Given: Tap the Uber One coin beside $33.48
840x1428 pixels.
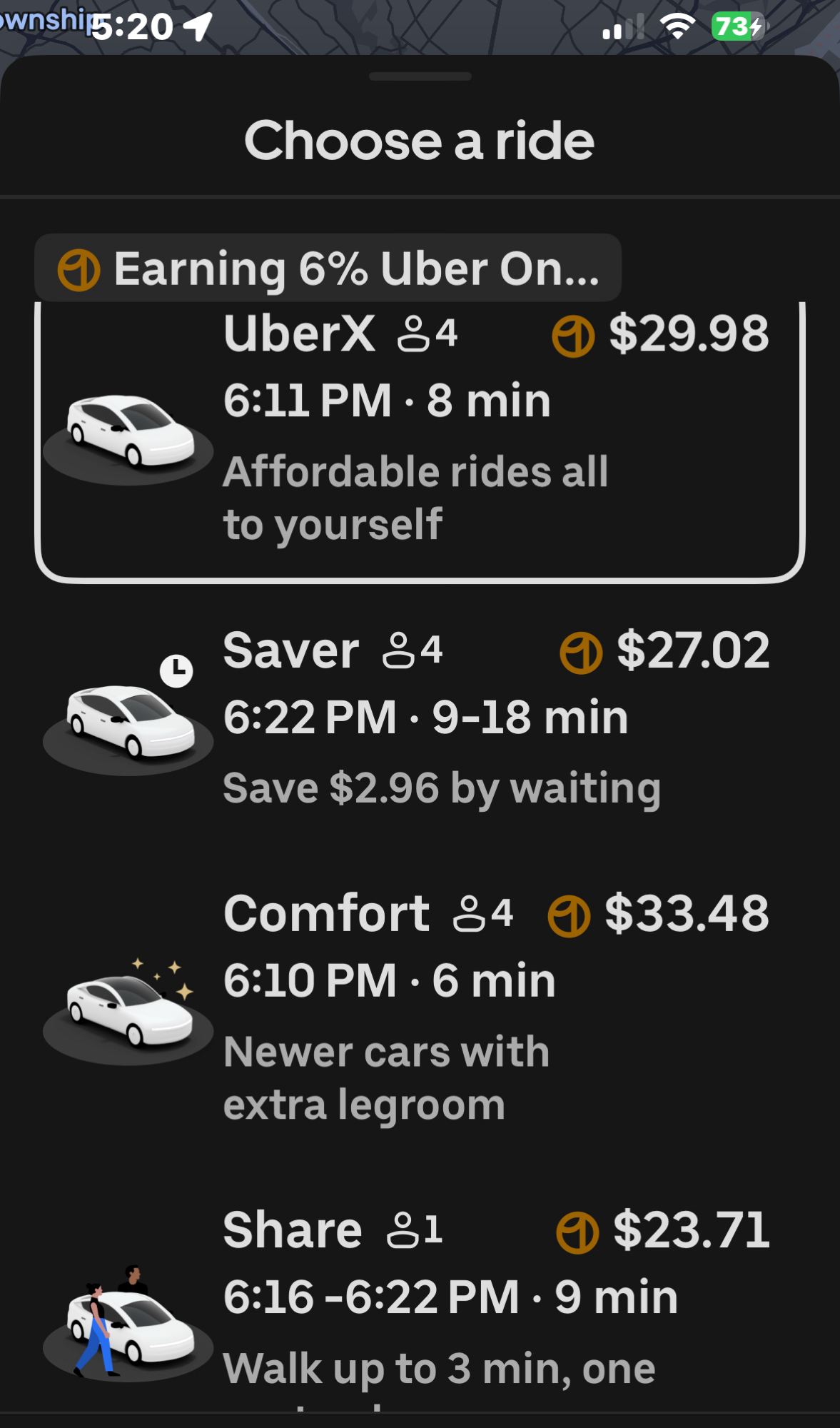Looking at the screenshot, I should (569, 915).
